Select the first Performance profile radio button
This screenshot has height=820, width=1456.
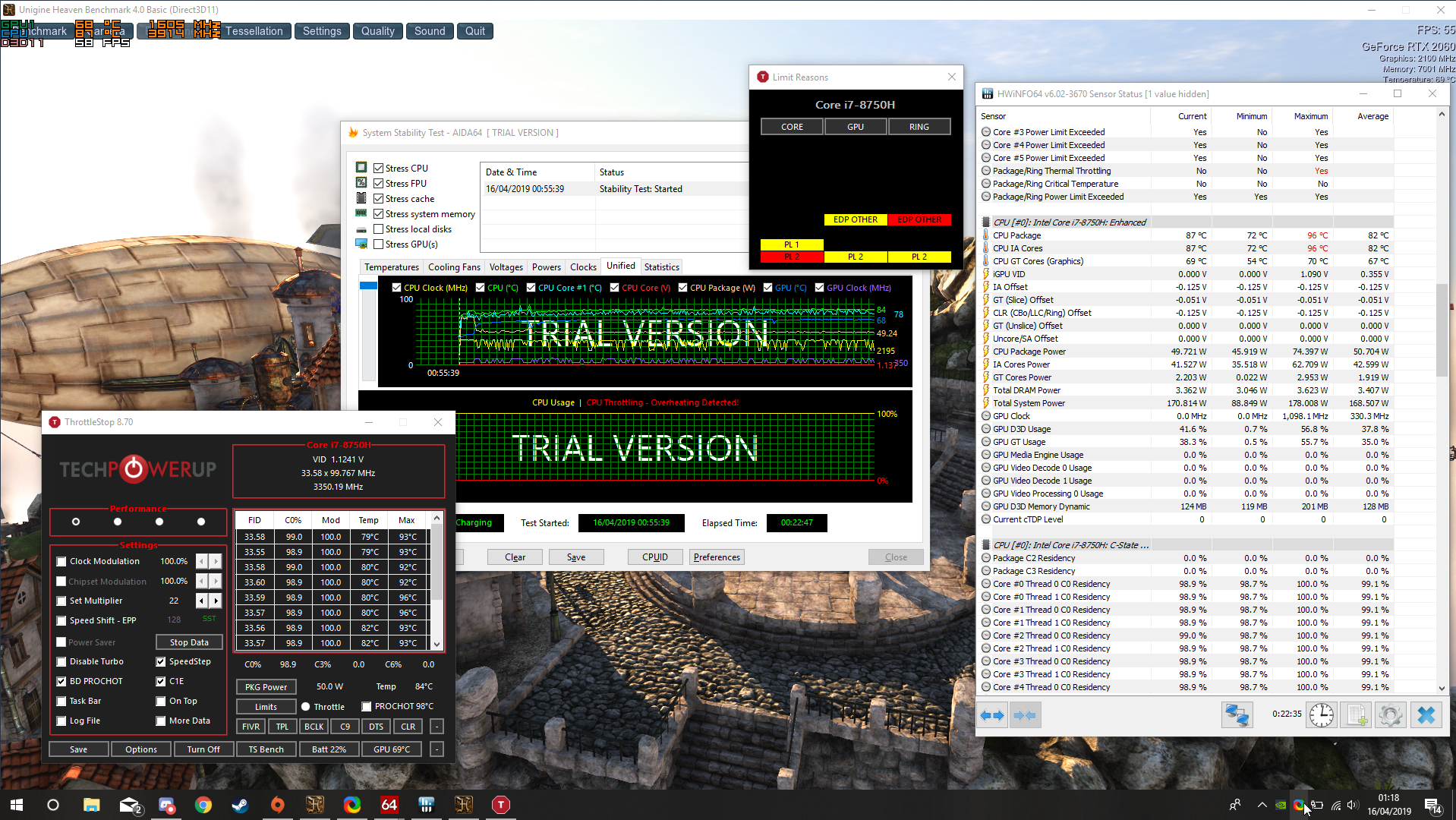[75, 522]
